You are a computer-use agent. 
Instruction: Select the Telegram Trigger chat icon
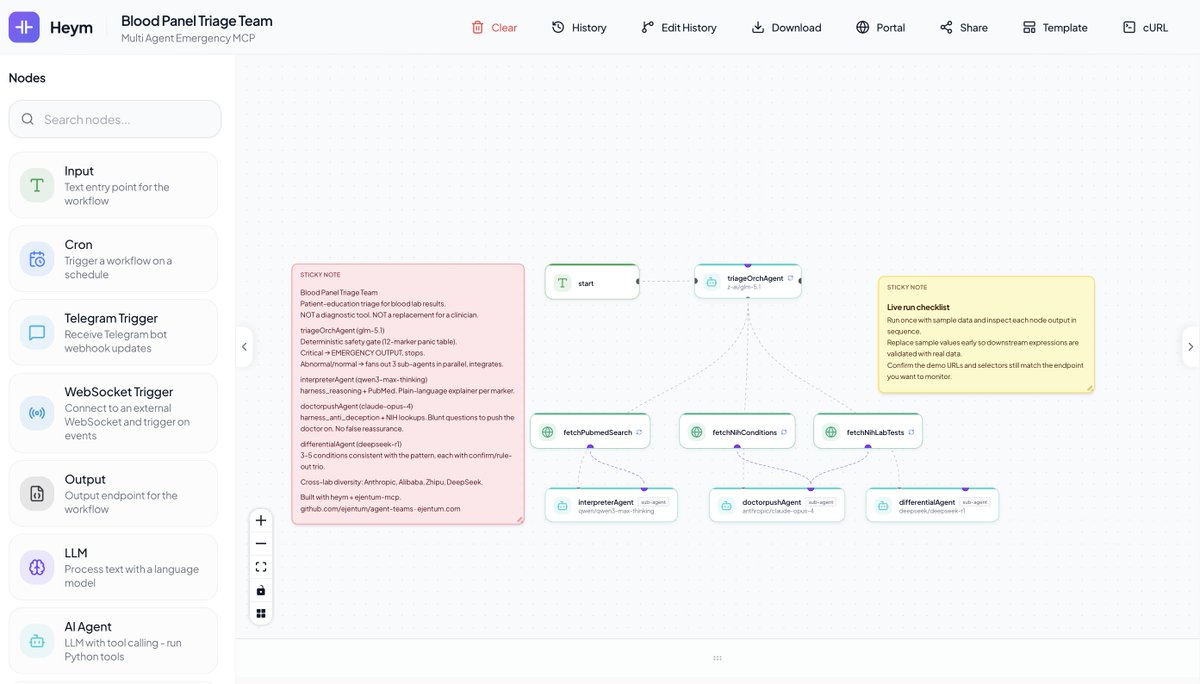[x=37, y=333]
